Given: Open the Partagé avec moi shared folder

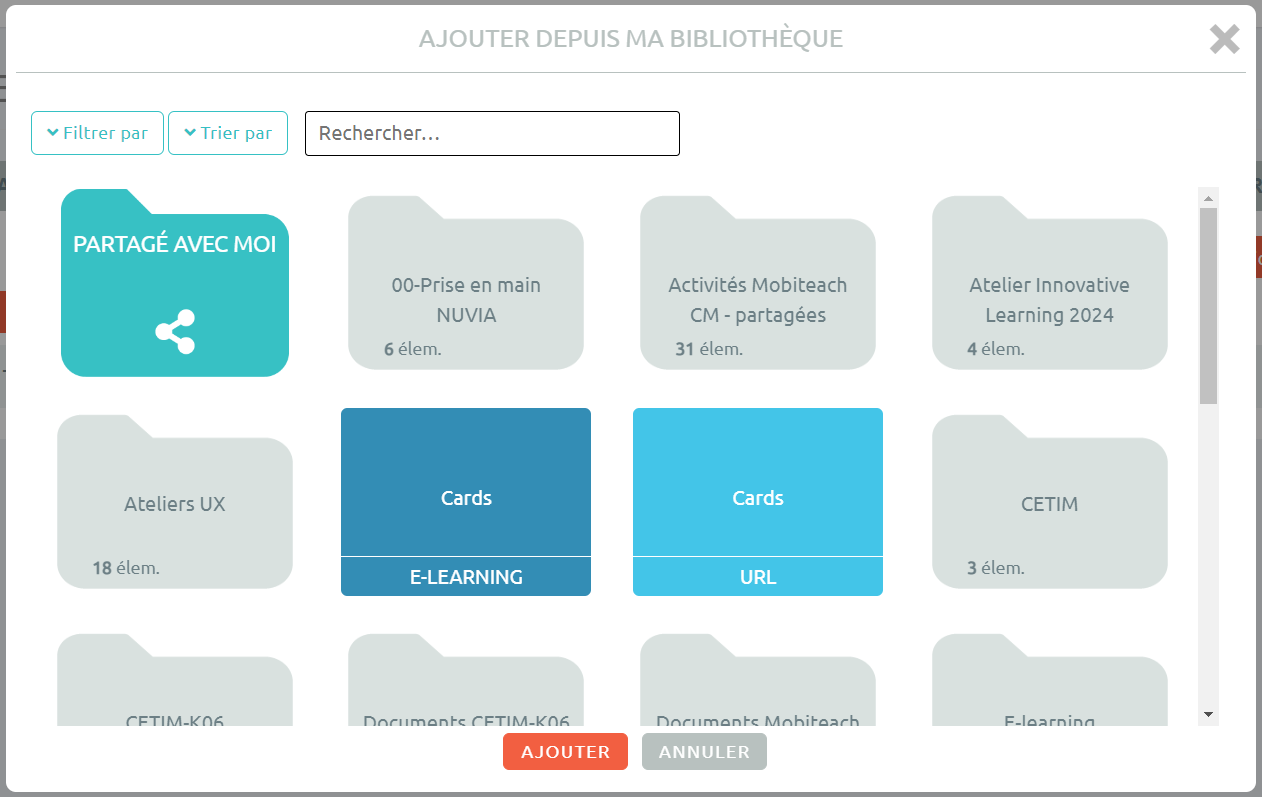Looking at the screenshot, I should click(175, 283).
